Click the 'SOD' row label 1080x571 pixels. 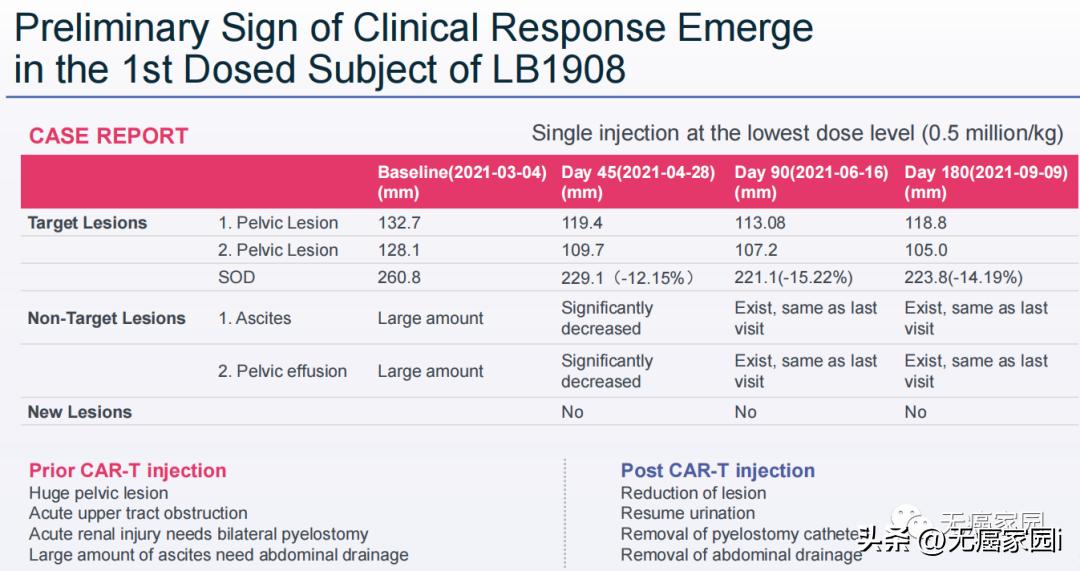[236, 277]
